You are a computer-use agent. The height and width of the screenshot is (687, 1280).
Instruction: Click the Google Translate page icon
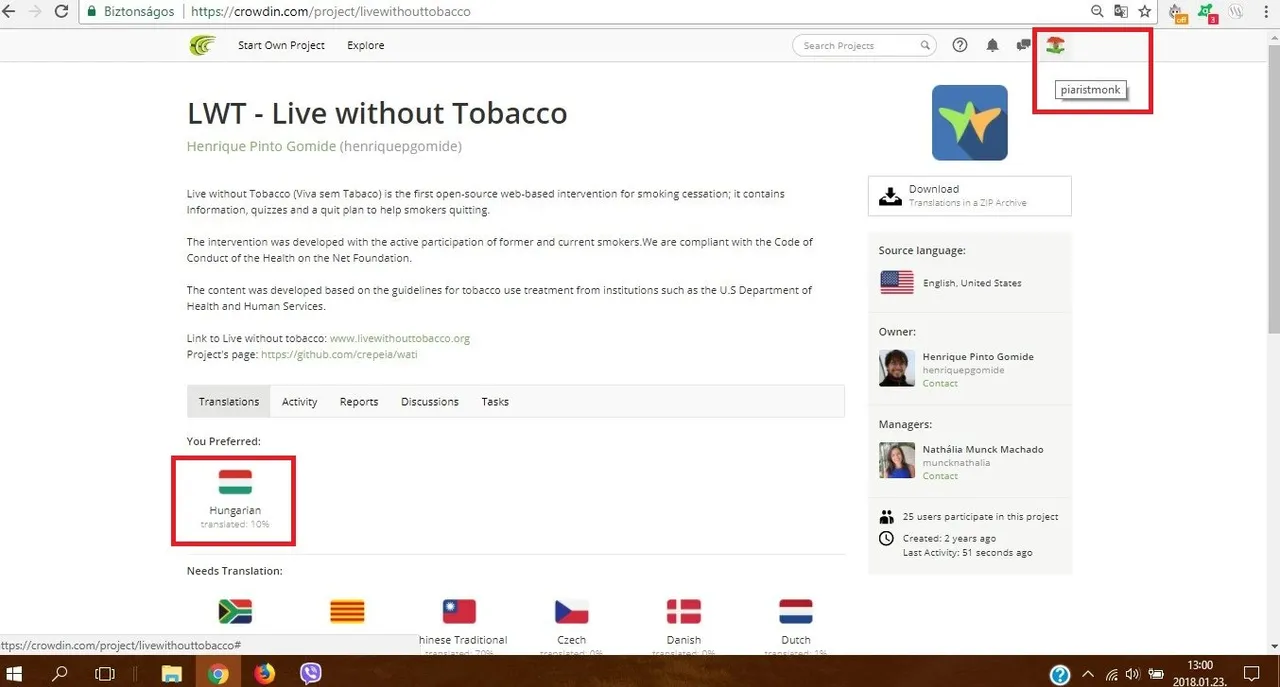(x=1121, y=12)
